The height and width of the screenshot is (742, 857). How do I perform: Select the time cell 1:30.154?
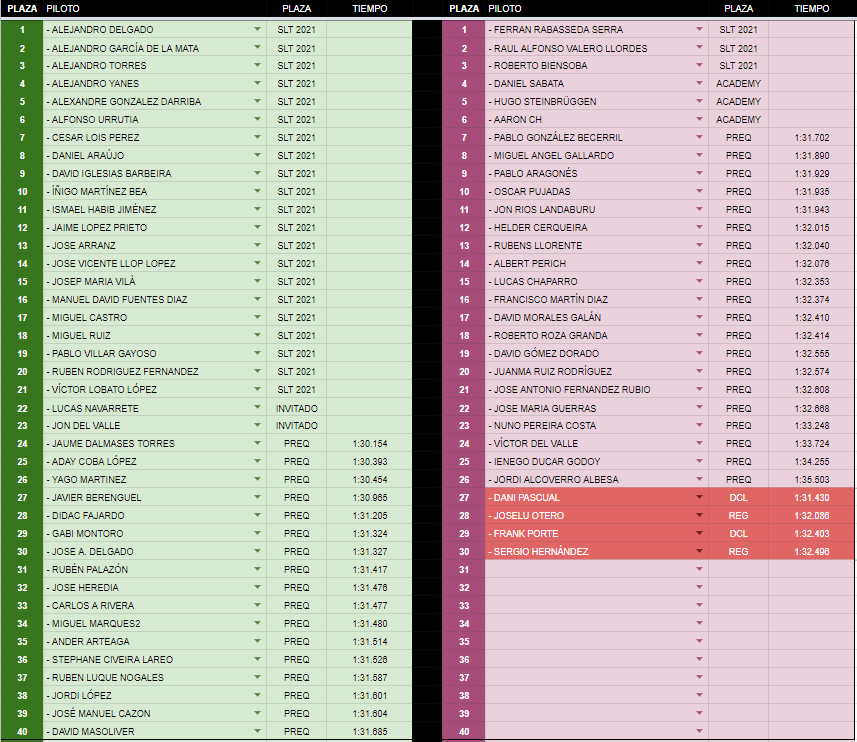click(369, 444)
